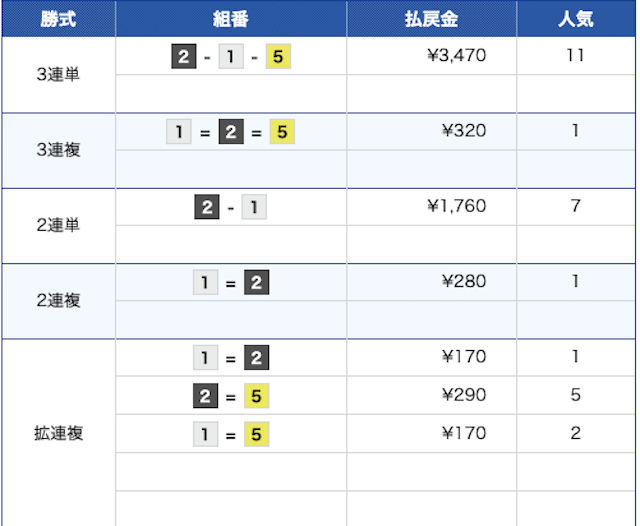Select the 2連単 row label
This screenshot has height=526, width=640.
click(58, 226)
